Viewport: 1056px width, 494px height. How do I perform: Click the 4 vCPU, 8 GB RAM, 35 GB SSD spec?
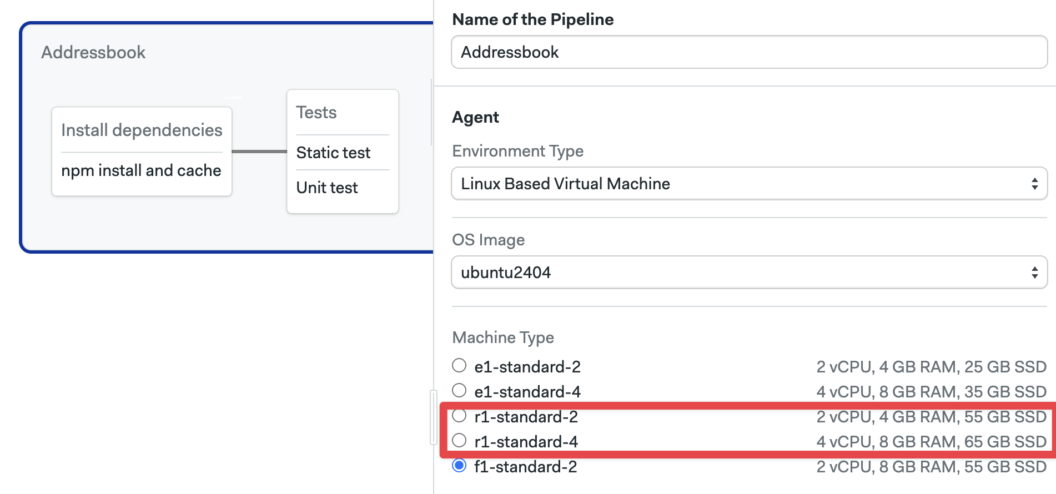[931, 392]
